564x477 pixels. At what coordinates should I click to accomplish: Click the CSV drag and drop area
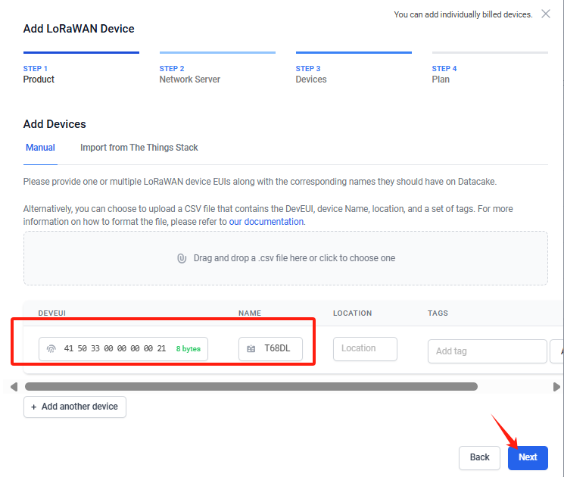pyautogui.click(x=286, y=258)
